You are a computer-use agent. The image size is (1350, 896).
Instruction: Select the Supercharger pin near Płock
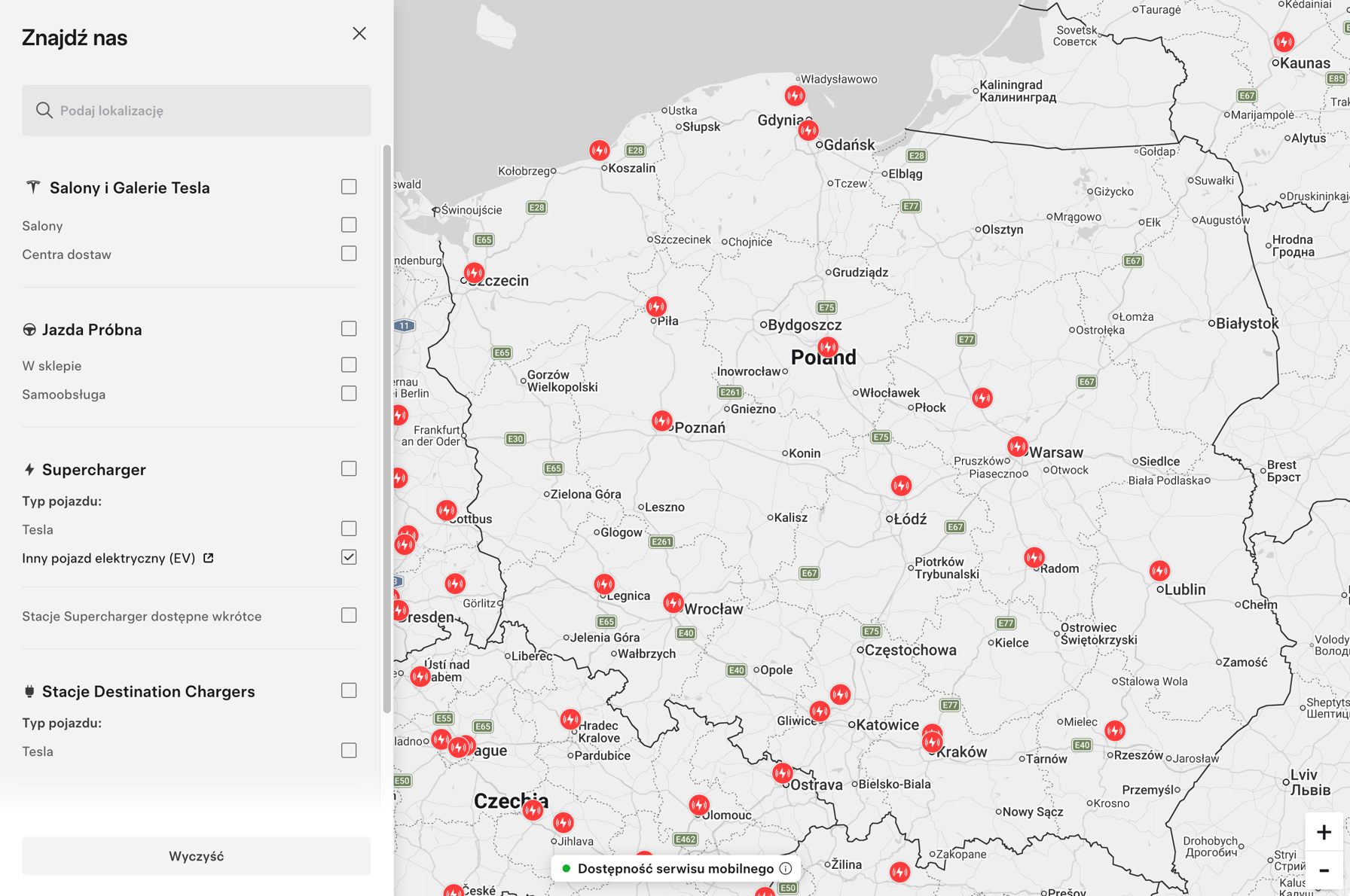(x=982, y=398)
